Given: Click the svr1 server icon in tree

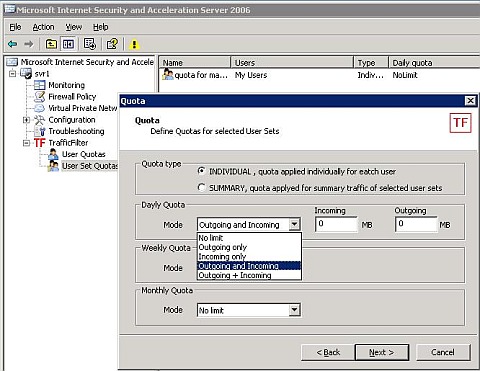Looking at the screenshot, I should (26, 73).
